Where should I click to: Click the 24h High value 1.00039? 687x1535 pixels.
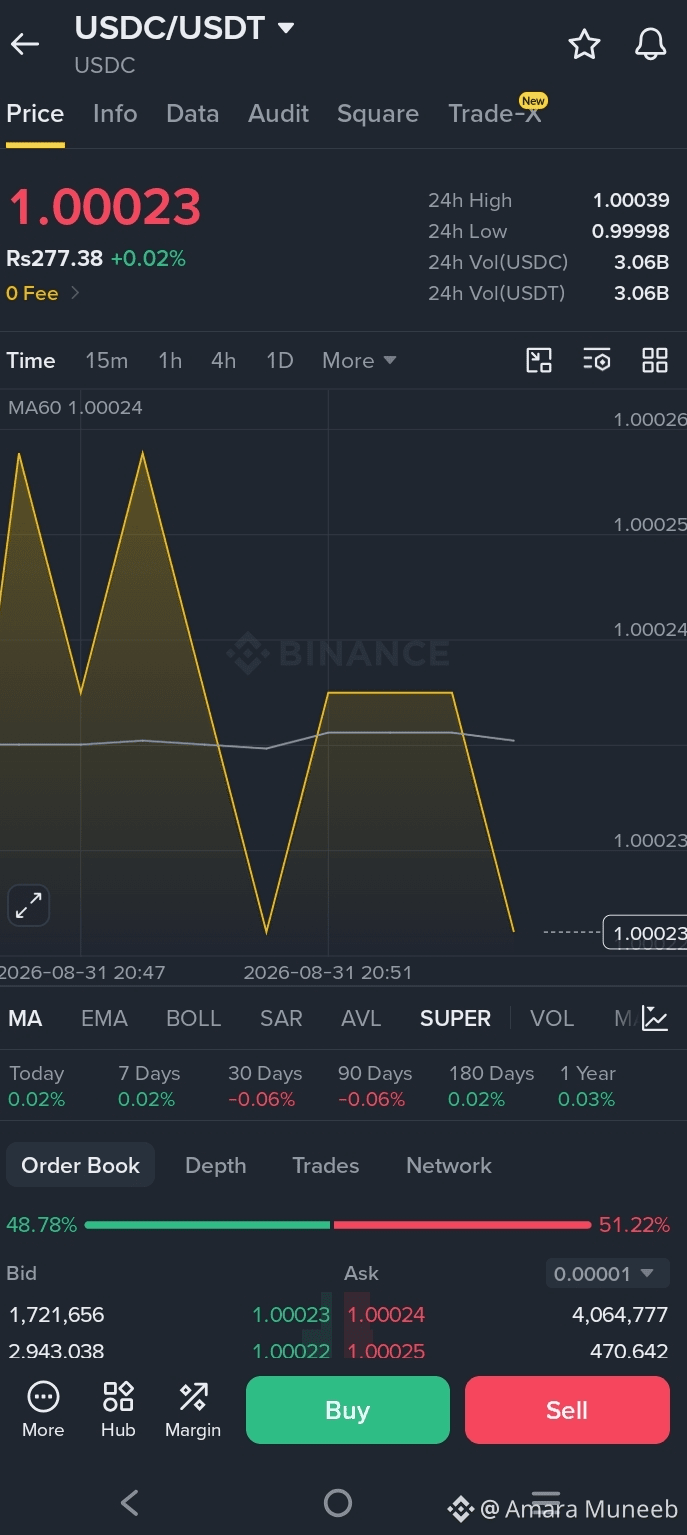tap(631, 200)
